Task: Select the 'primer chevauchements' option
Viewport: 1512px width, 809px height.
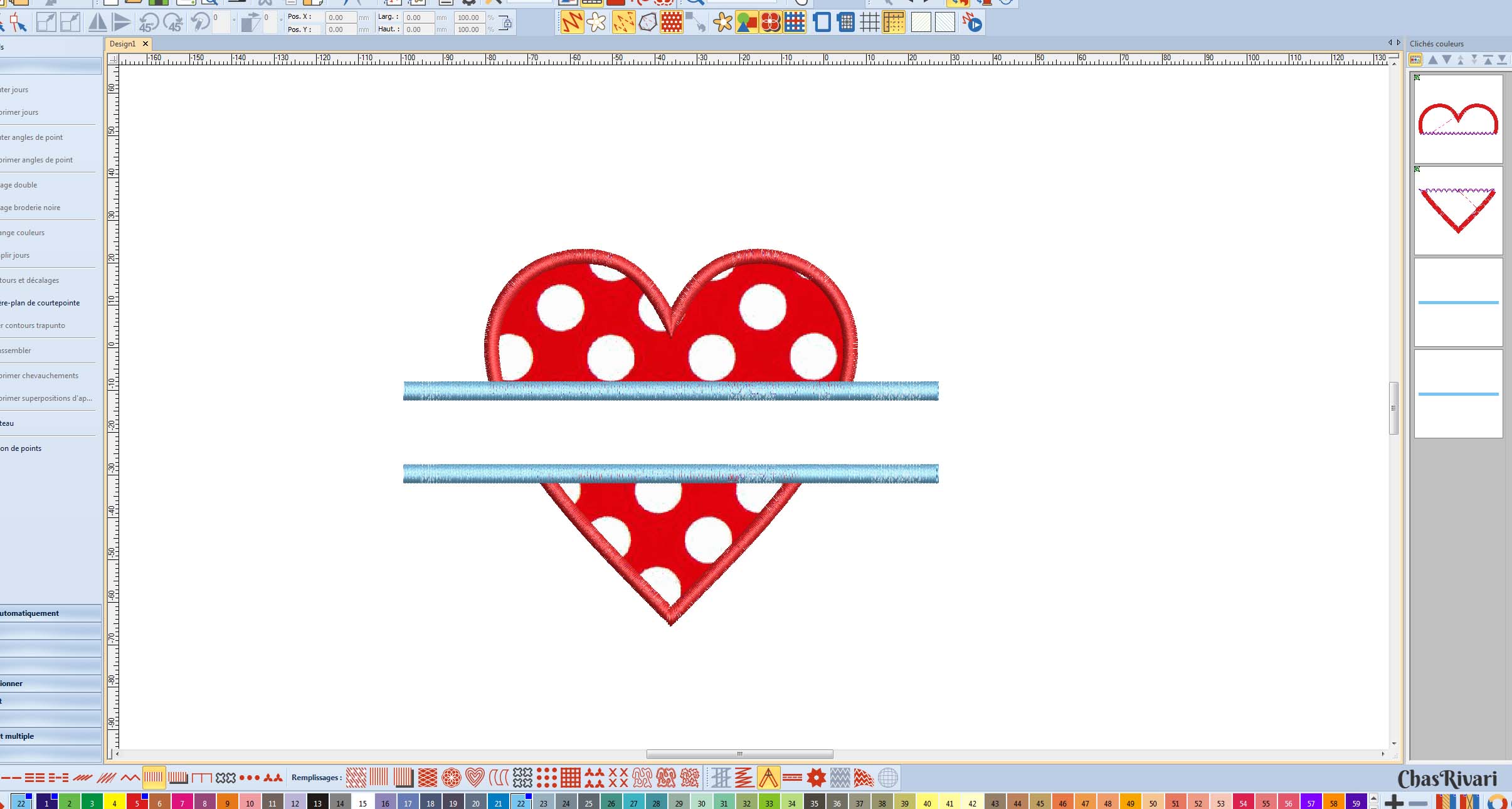Action: (x=40, y=376)
